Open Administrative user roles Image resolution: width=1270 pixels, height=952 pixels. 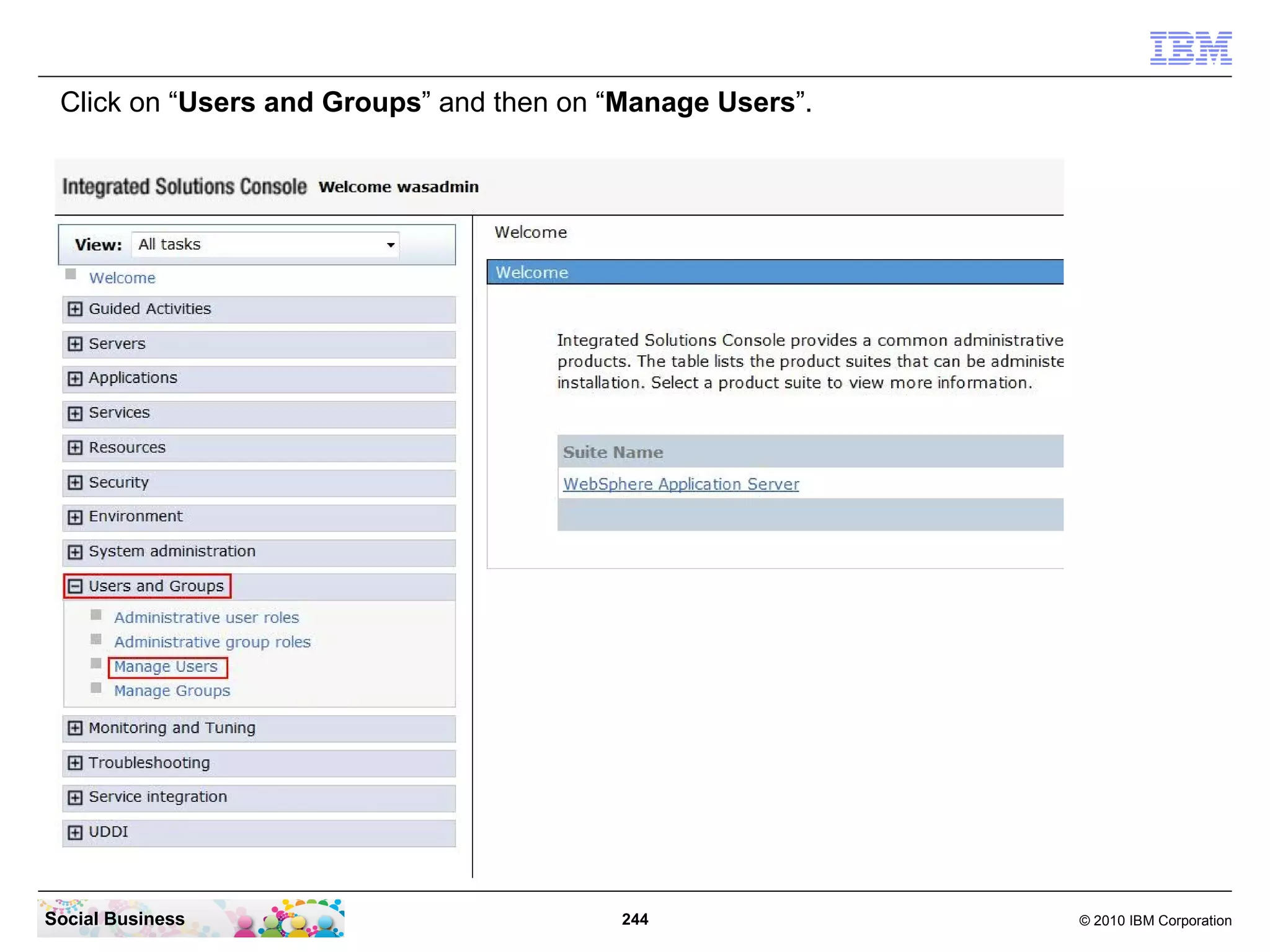(206, 617)
